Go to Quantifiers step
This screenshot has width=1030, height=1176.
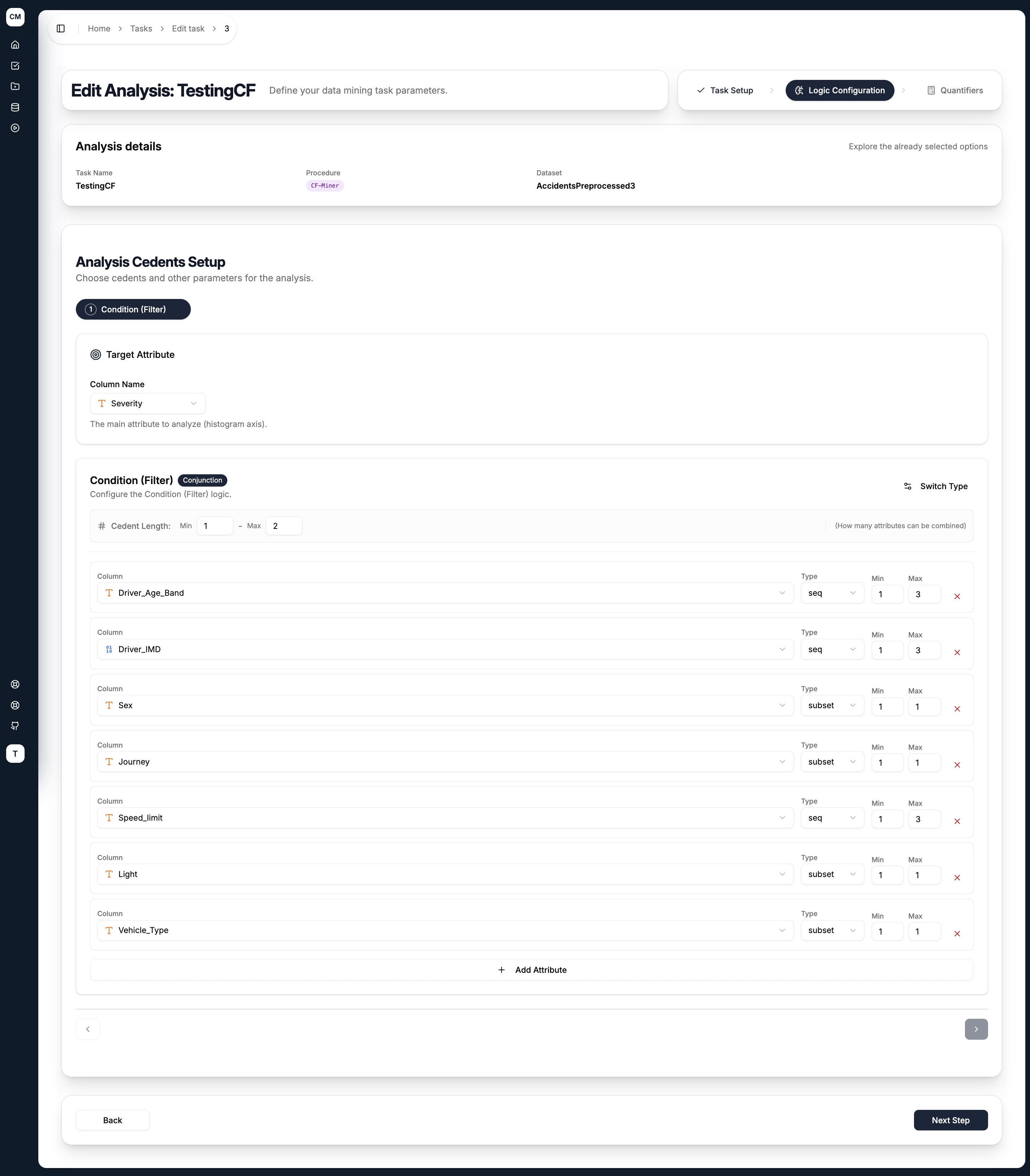click(955, 90)
